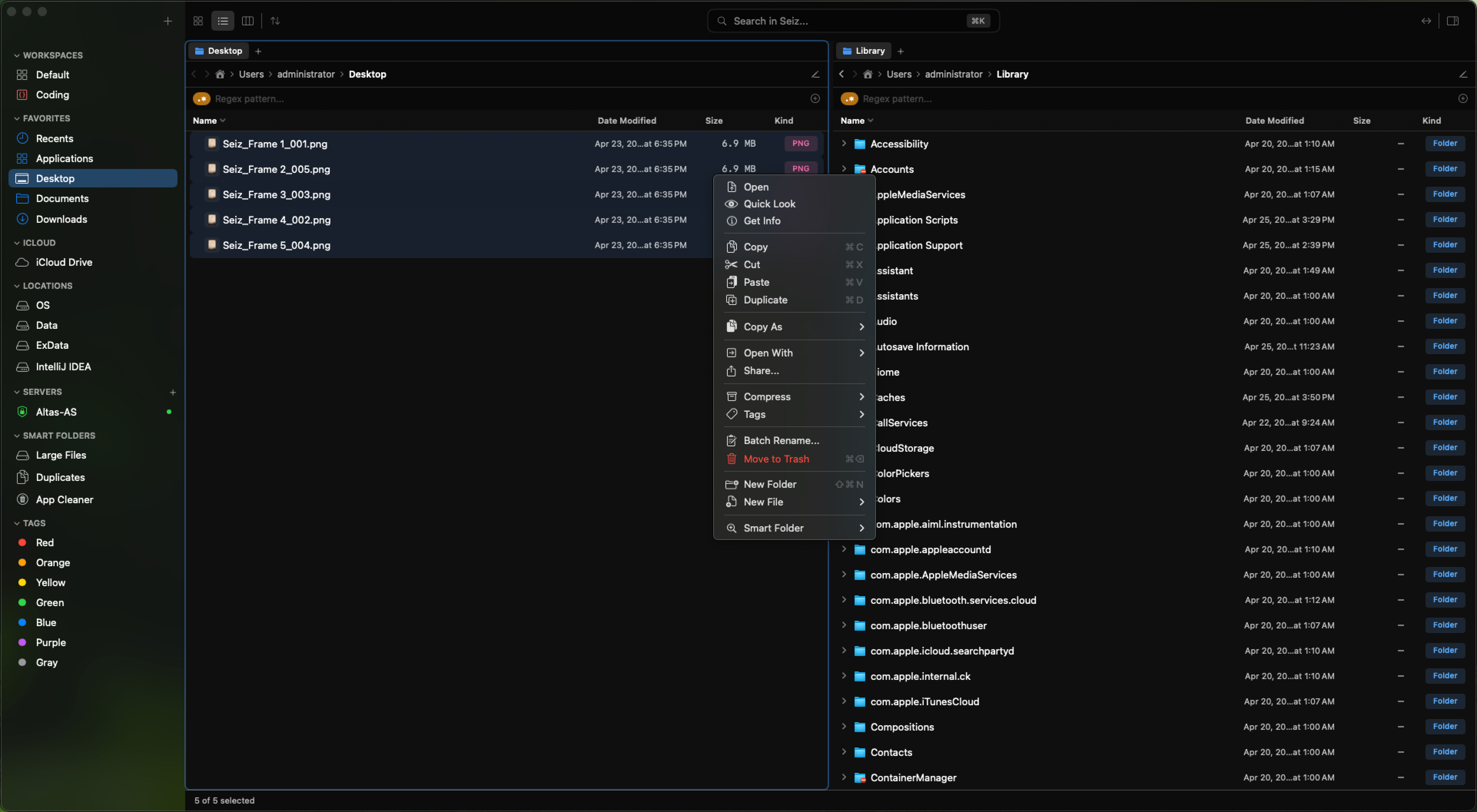Open a new tab with the plus button

(x=258, y=50)
